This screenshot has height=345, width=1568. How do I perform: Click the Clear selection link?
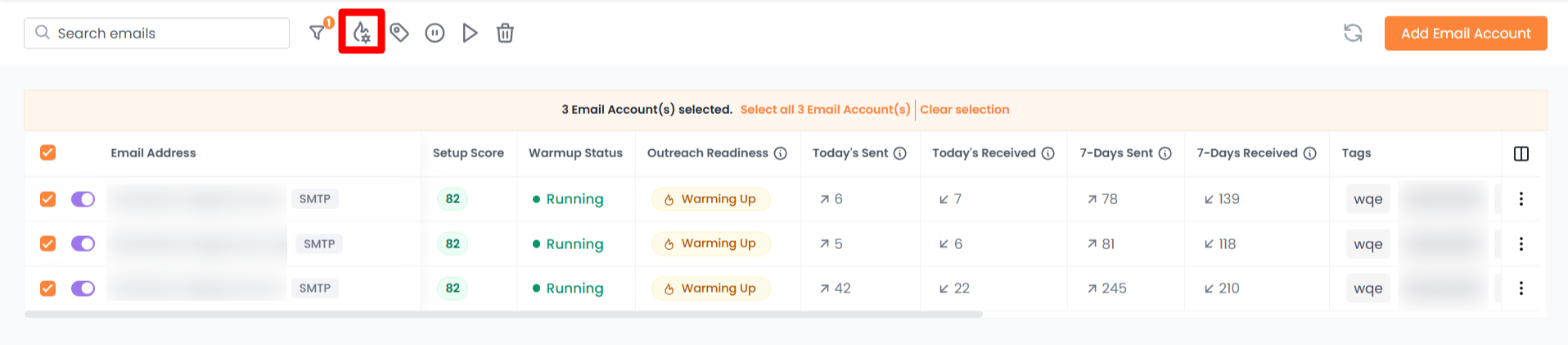click(964, 110)
